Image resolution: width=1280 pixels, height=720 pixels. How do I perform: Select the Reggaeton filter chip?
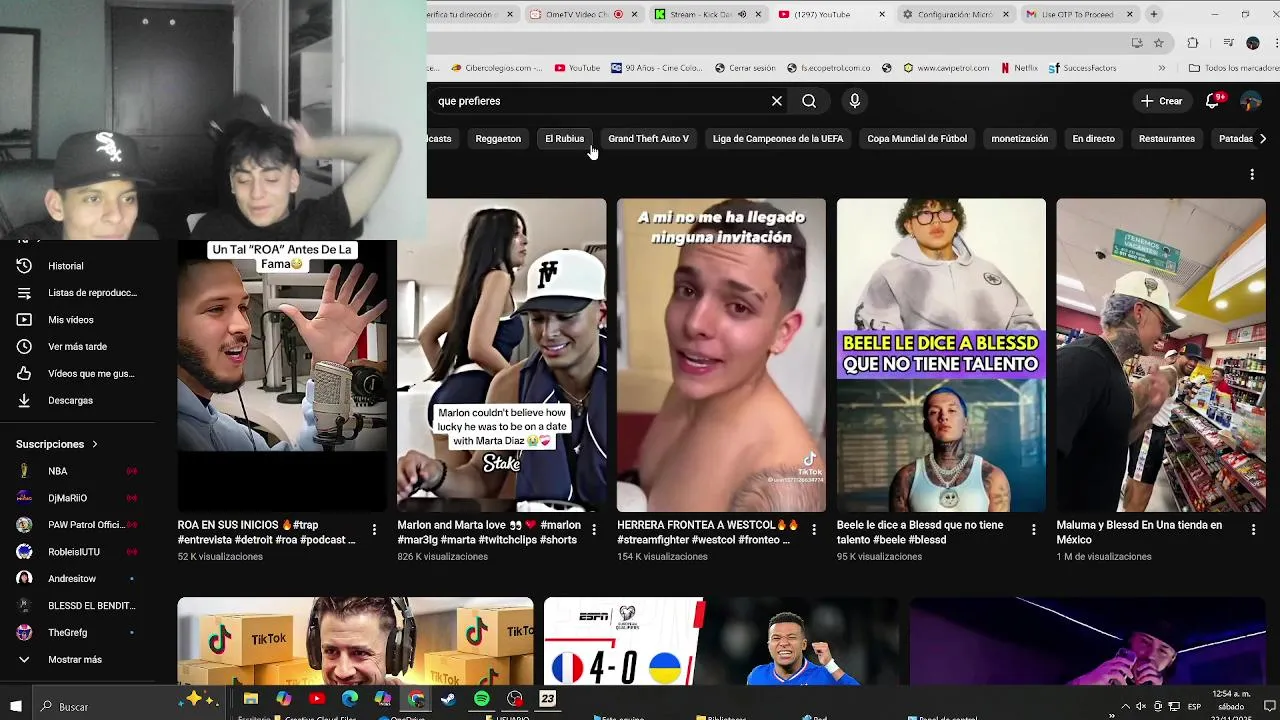pos(498,139)
